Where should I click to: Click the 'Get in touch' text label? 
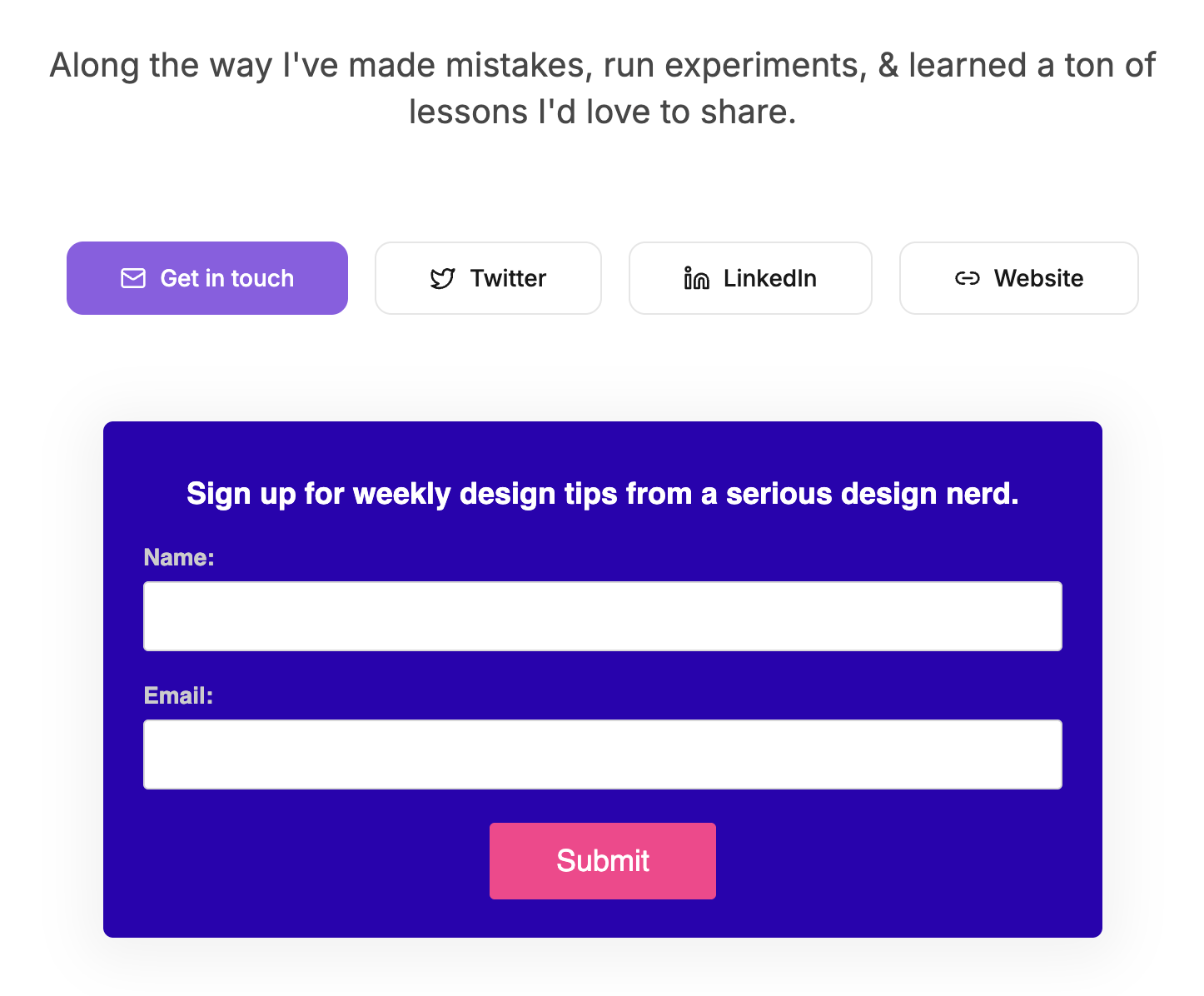226,278
